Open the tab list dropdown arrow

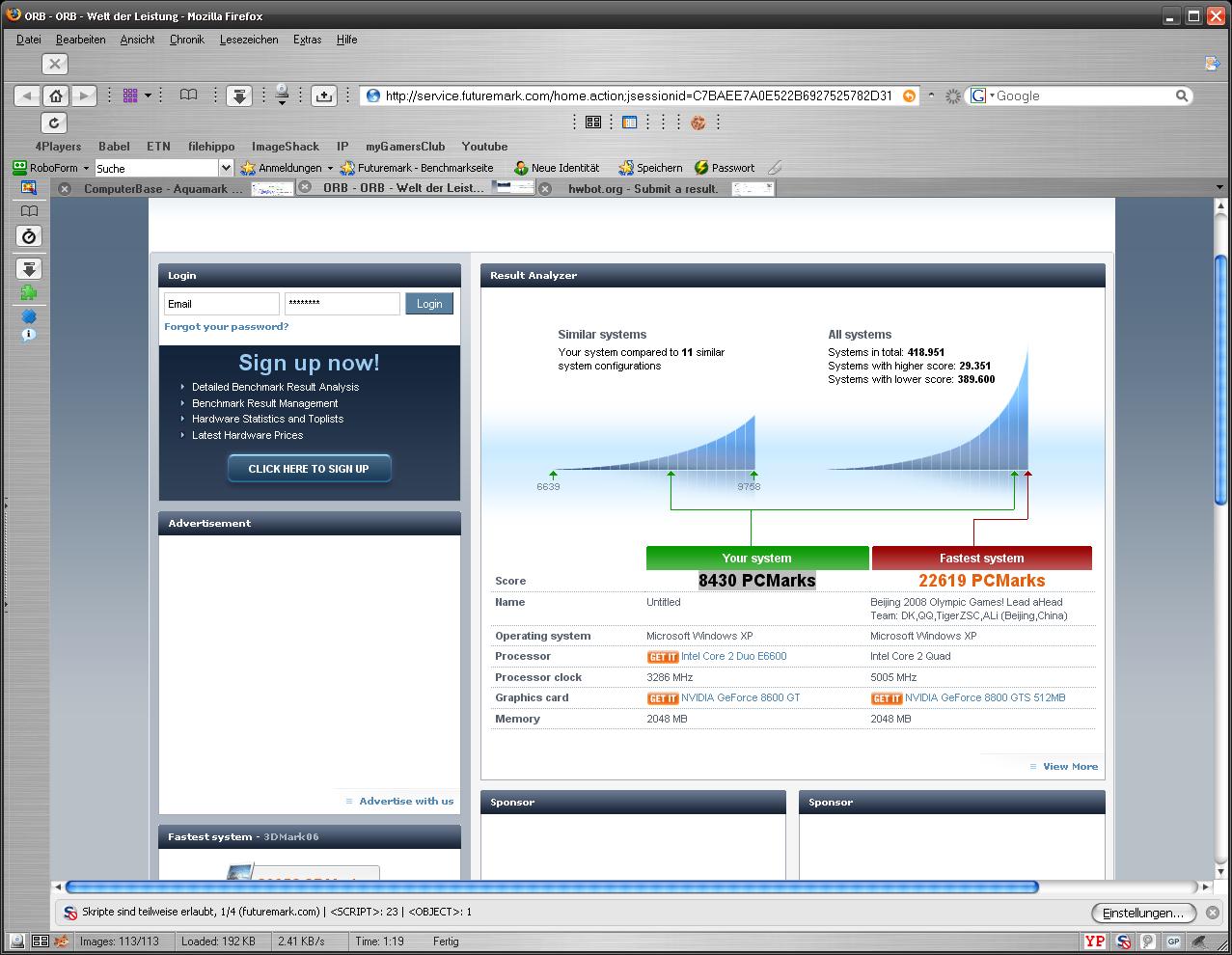1219,188
